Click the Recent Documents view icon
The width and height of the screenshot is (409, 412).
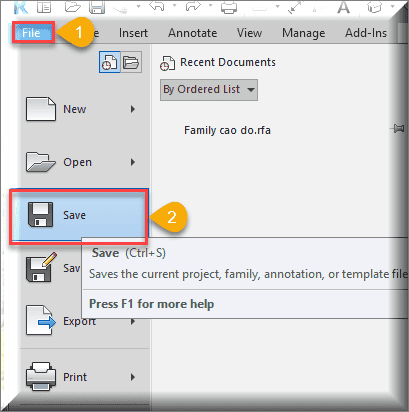[x=110, y=62]
